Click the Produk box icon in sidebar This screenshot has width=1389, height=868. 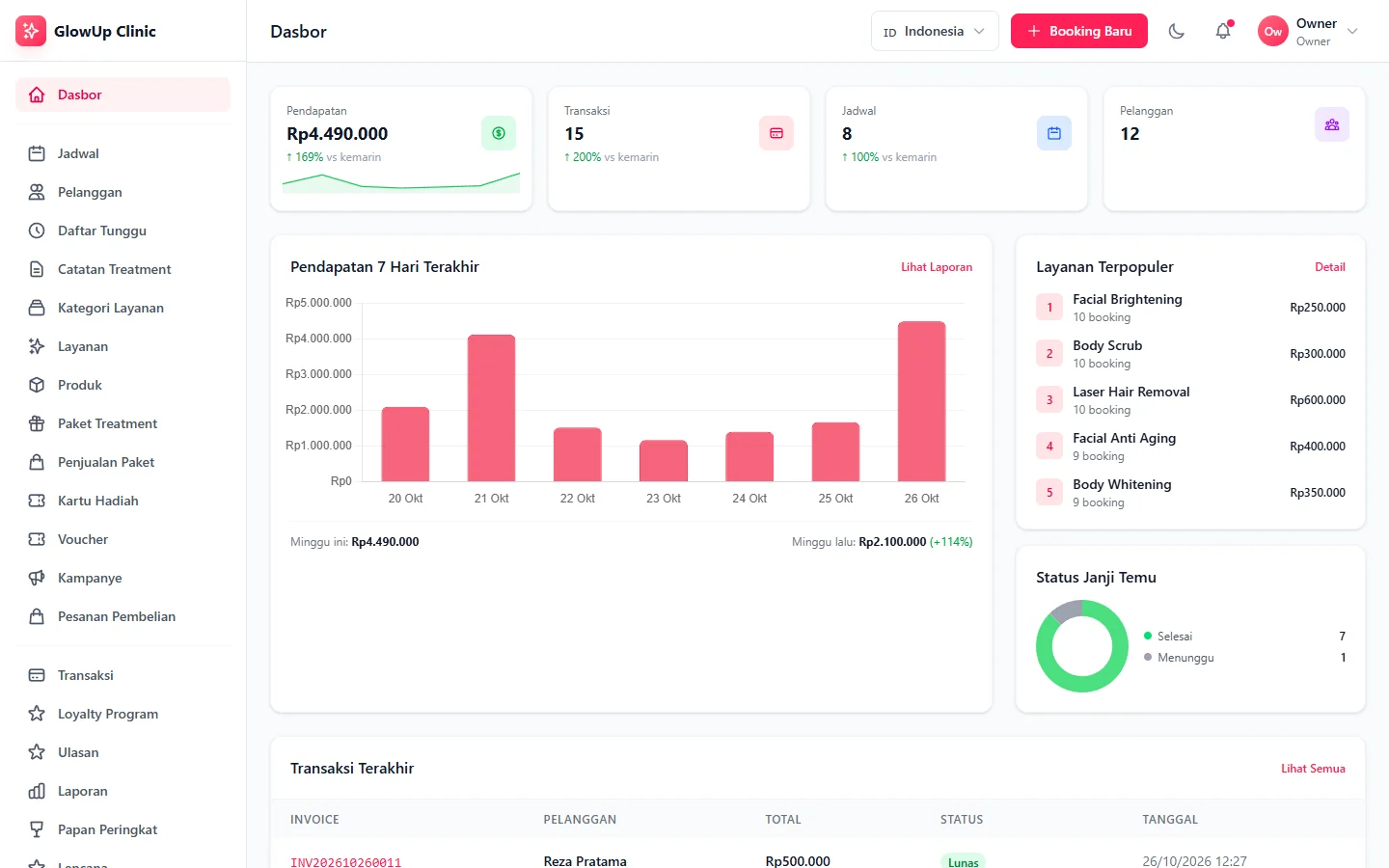click(x=37, y=385)
